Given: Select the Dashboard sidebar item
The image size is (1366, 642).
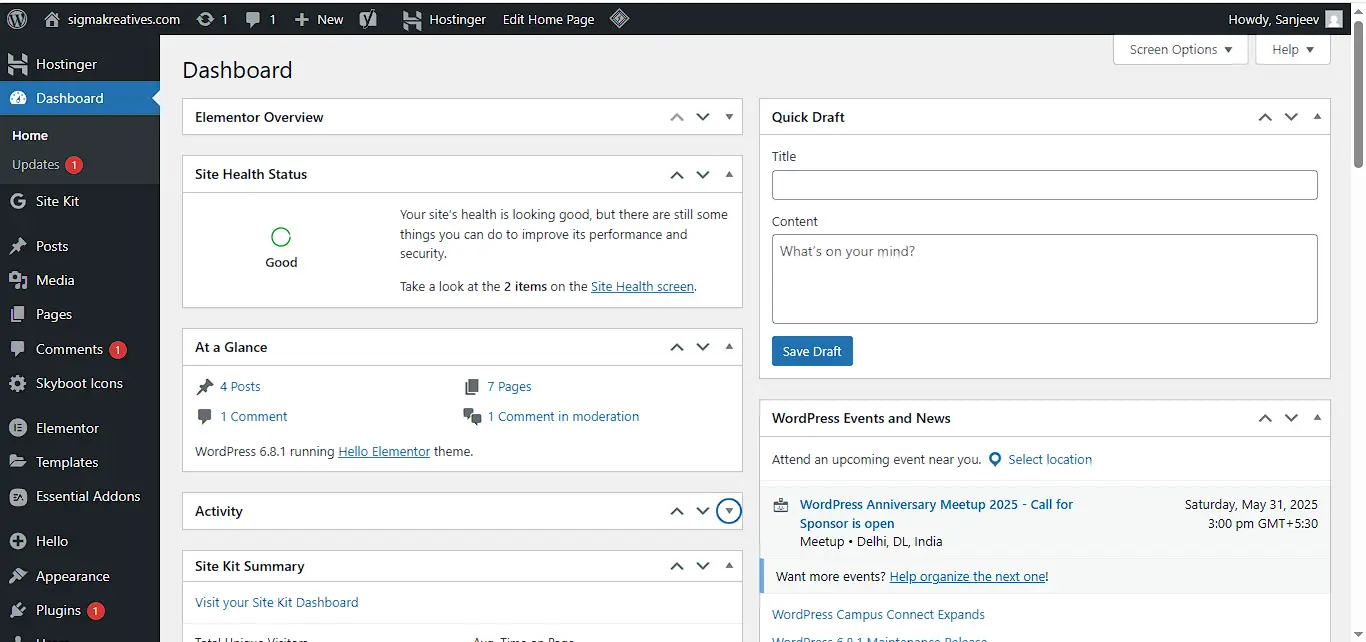Looking at the screenshot, I should 80,98.
